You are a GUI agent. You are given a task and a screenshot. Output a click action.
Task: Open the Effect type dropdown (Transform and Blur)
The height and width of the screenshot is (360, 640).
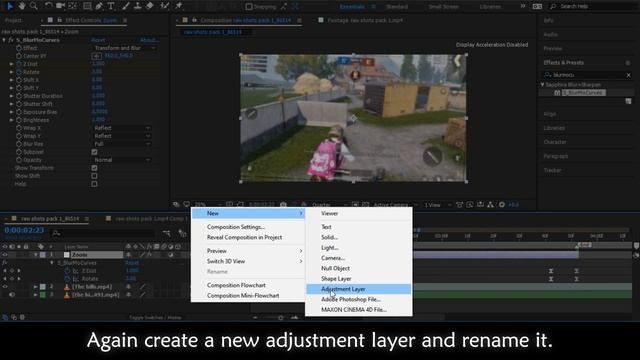[124, 48]
